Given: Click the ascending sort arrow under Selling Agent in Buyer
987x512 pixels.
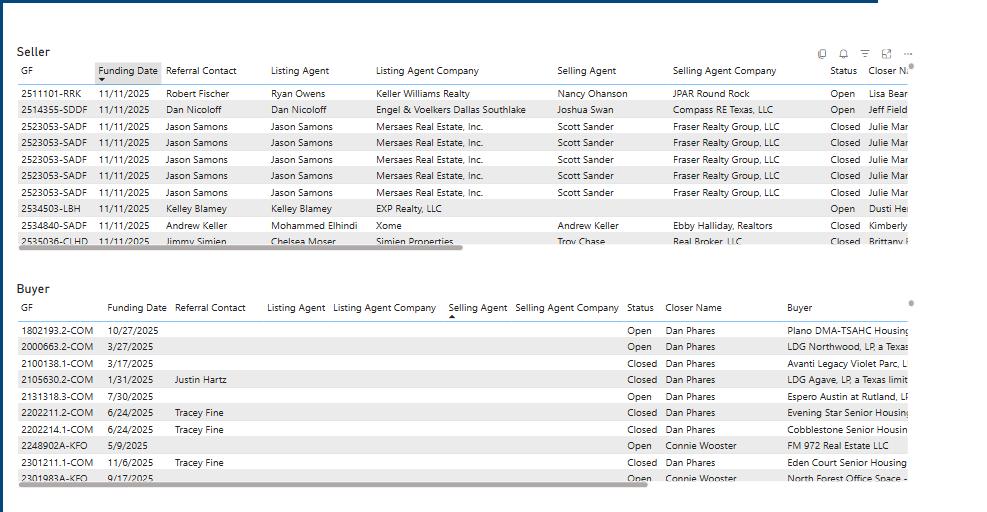Looking at the screenshot, I should click(x=452, y=317).
